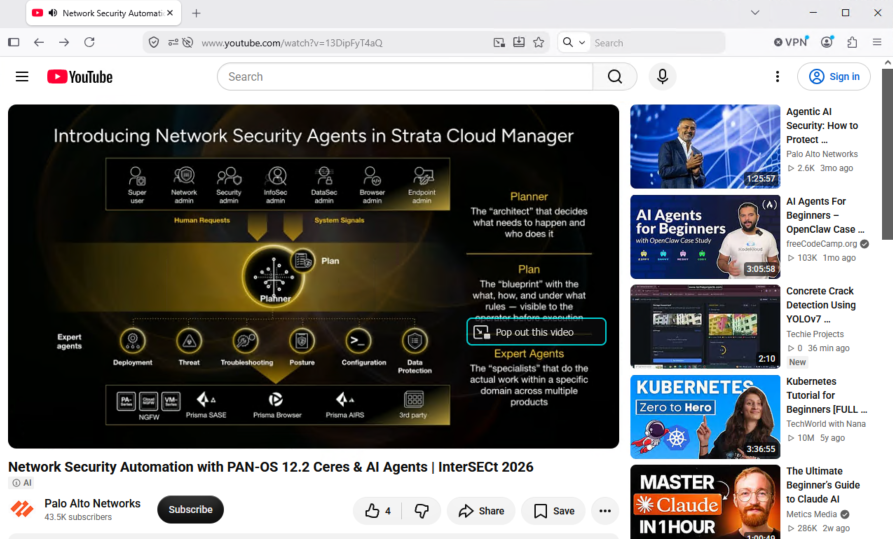The image size is (893, 539).
Task: Click the YouTube search magnifier button
Action: point(615,76)
